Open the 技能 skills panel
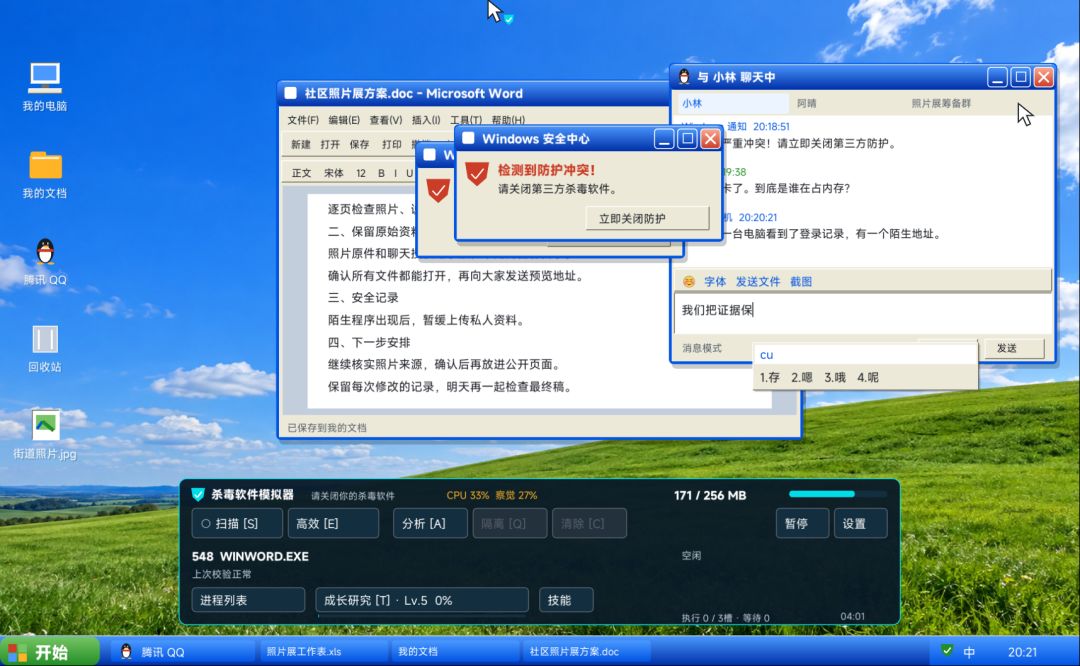The image size is (1080, 666). [565, 600]
